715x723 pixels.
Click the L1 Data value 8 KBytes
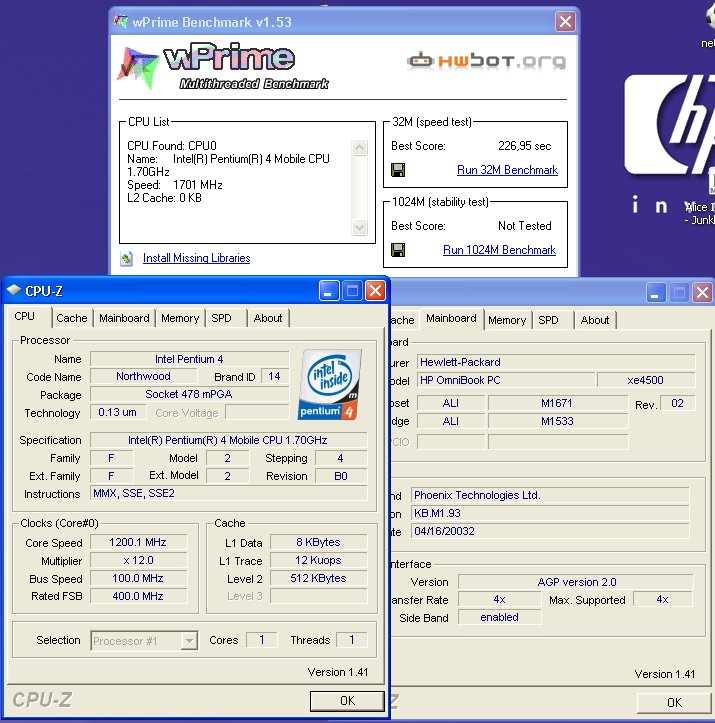tap(318, 542)
